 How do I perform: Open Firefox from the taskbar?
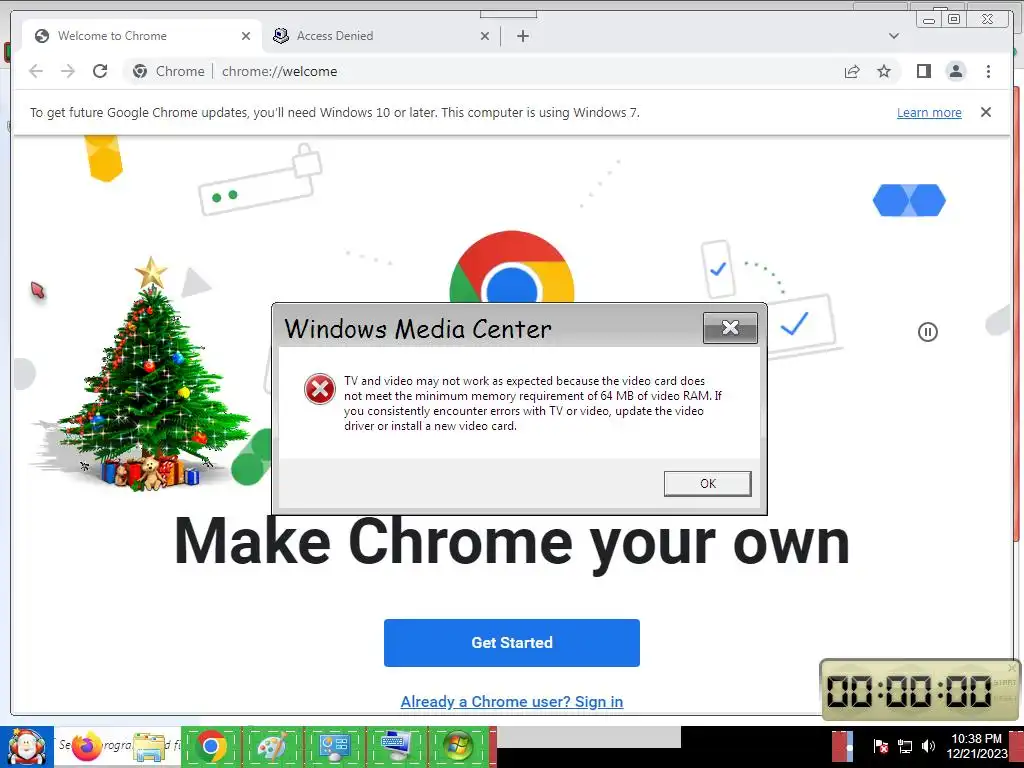click(x=87, y=747)
